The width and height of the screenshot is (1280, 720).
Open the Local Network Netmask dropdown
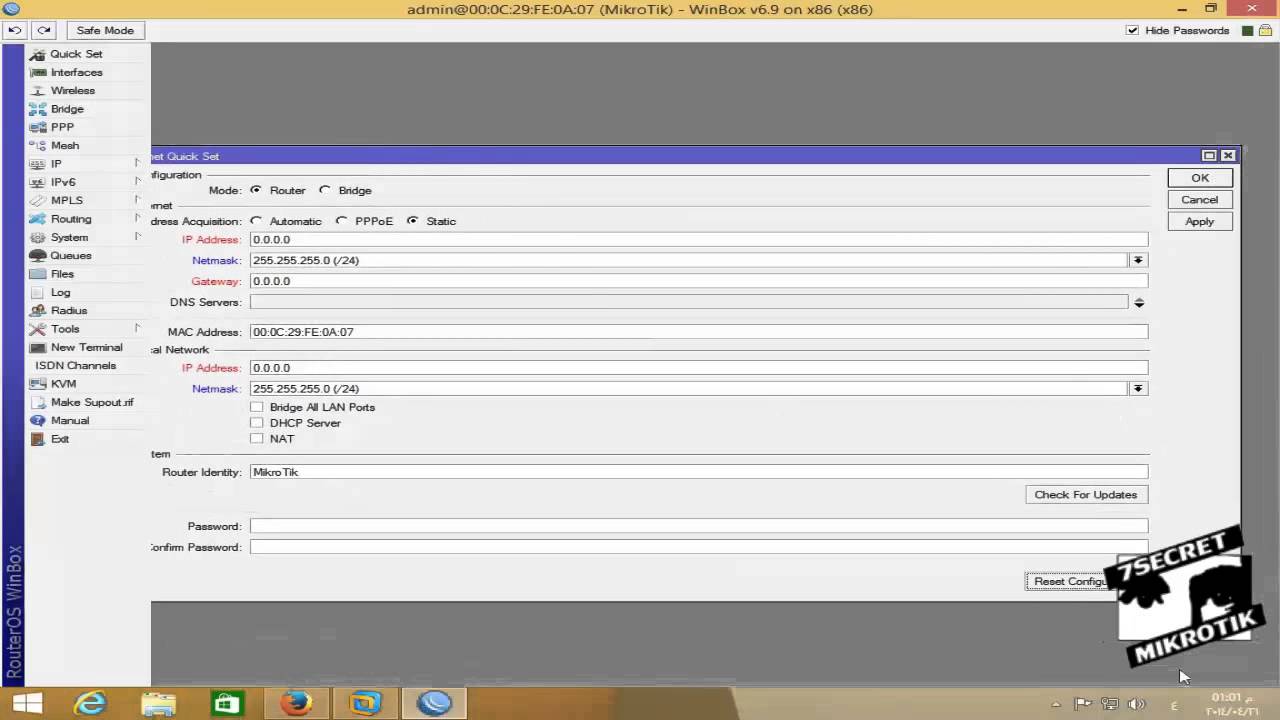1138,389
